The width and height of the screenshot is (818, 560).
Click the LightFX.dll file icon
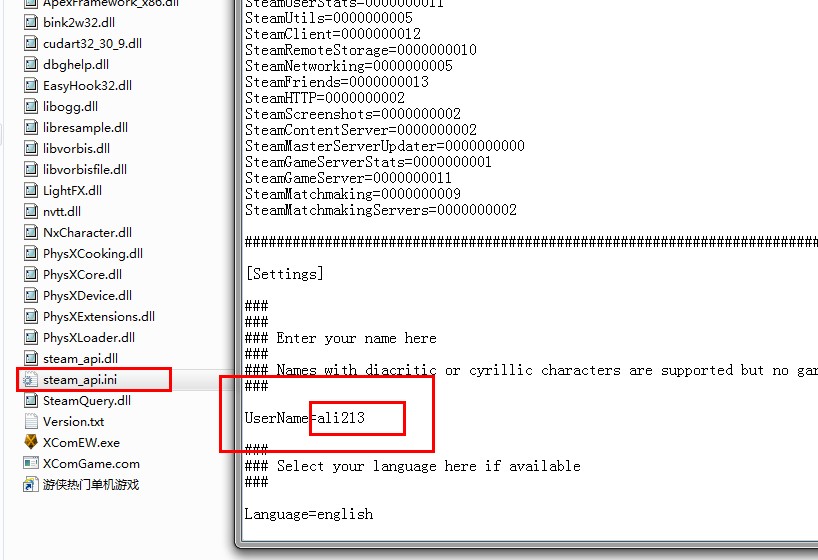(x=31, y=190)
